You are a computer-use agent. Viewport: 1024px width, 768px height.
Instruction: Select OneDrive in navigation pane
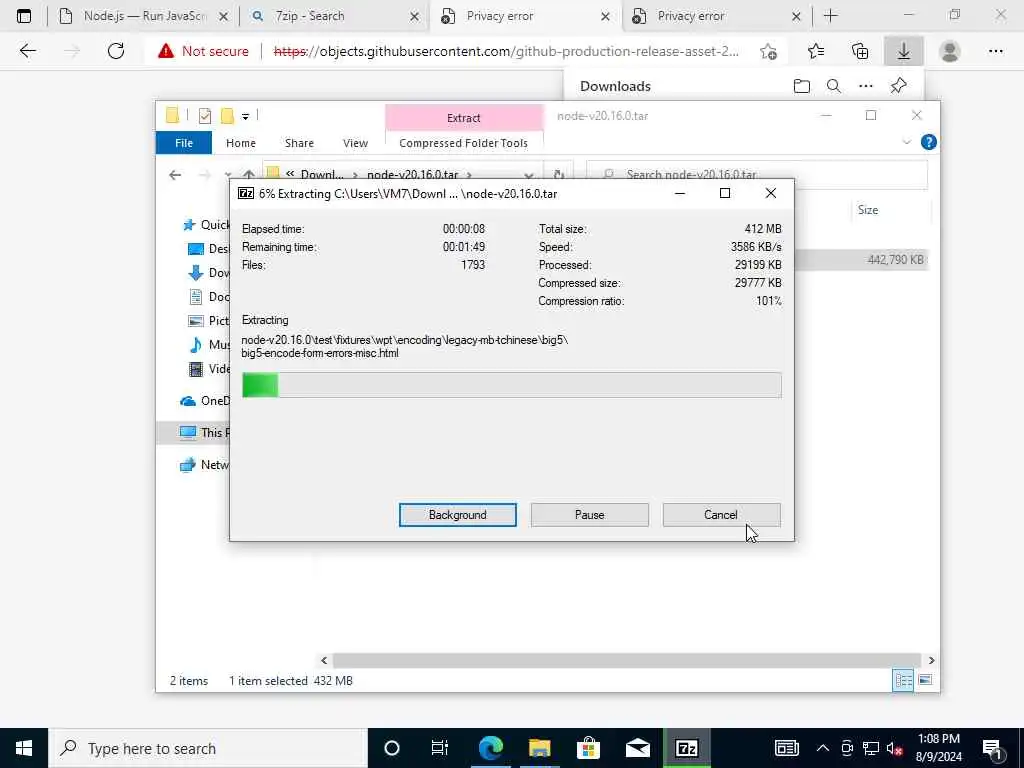(204, 400)
